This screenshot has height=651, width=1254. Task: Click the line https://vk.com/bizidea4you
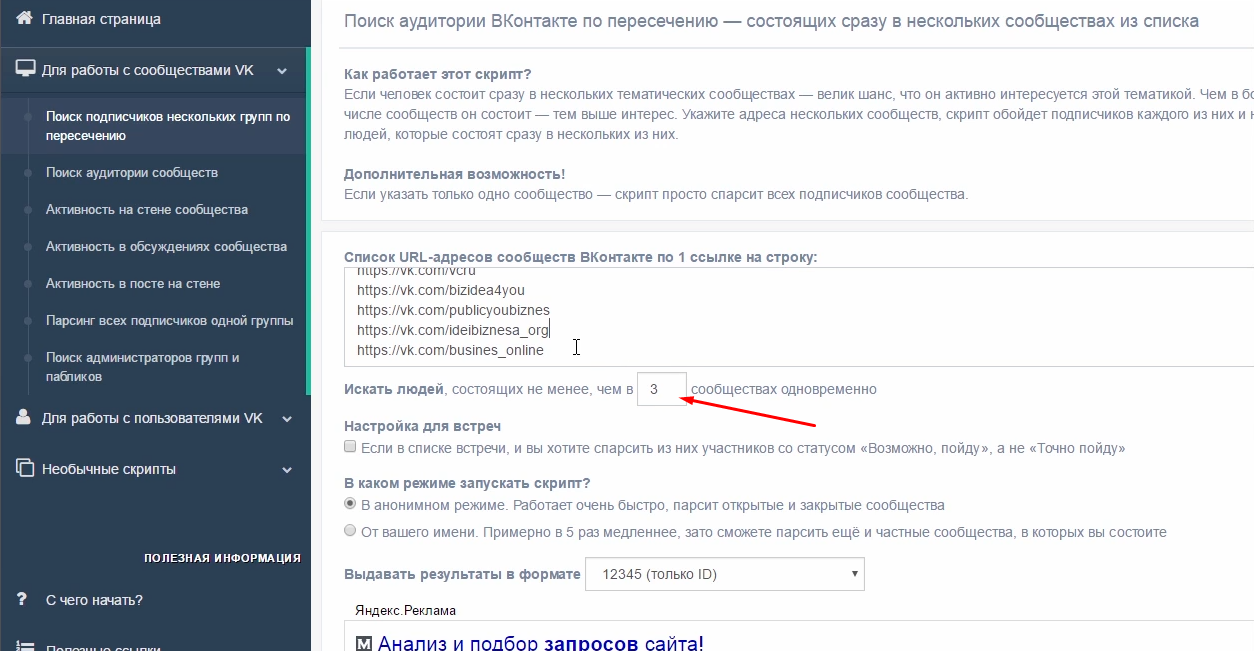tap(440, 290)
